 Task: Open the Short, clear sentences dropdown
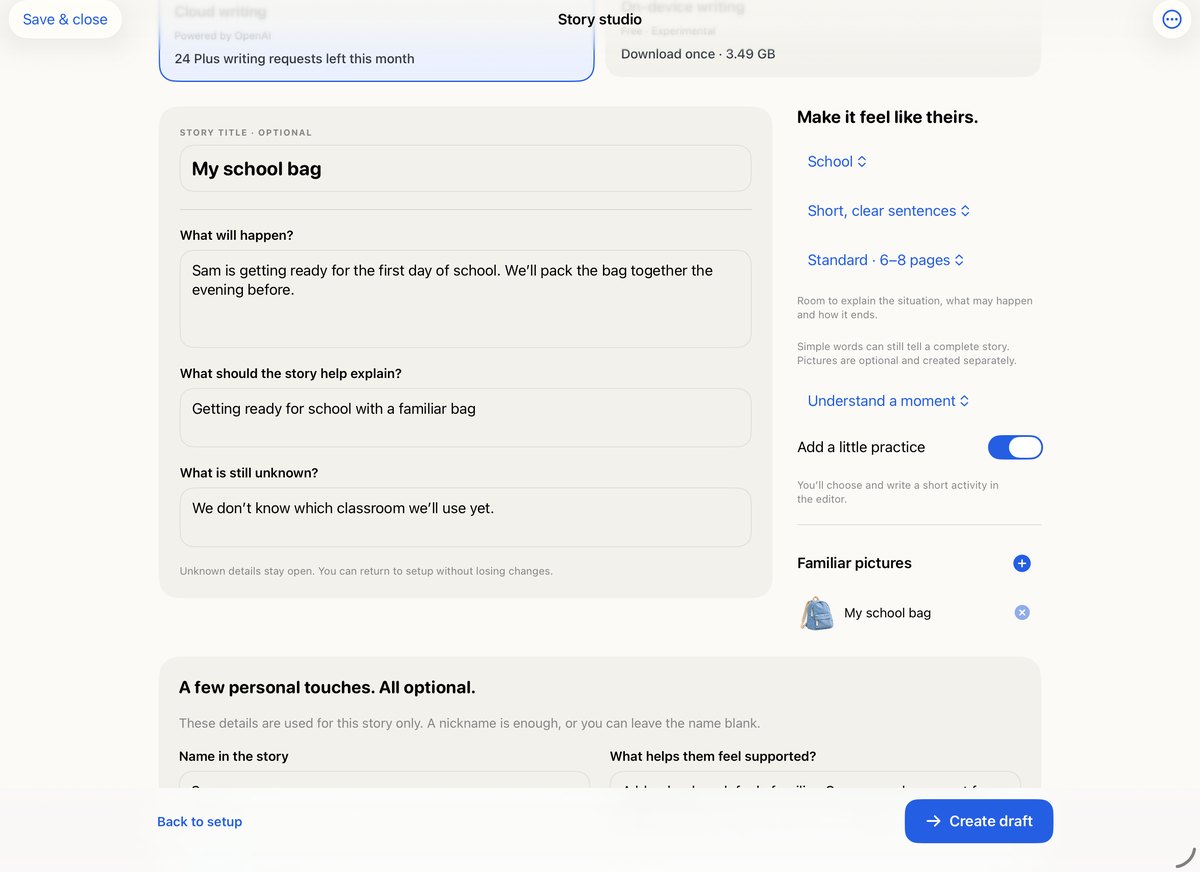(x=889, y=211)
